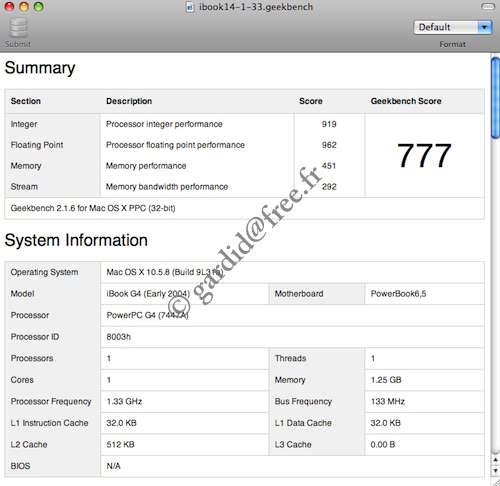Click the Geekbench Score 777
500x486 pixels.
pyautogui.click(x=424, y=155)
